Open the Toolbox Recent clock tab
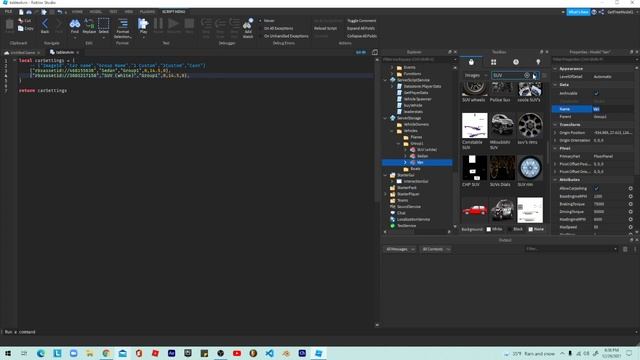This screenshot has width=640, height=360. click(516, 62)
